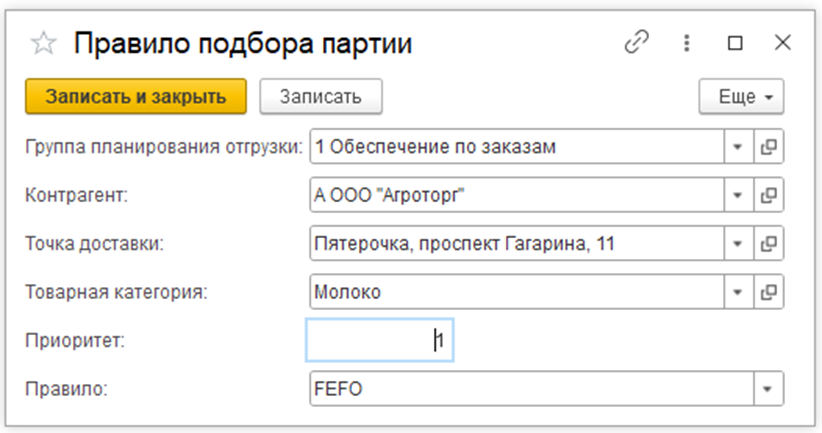Screen dimensions: 822x433
Task: Click into the Приоритет number field
Action: tap(380, 341)
